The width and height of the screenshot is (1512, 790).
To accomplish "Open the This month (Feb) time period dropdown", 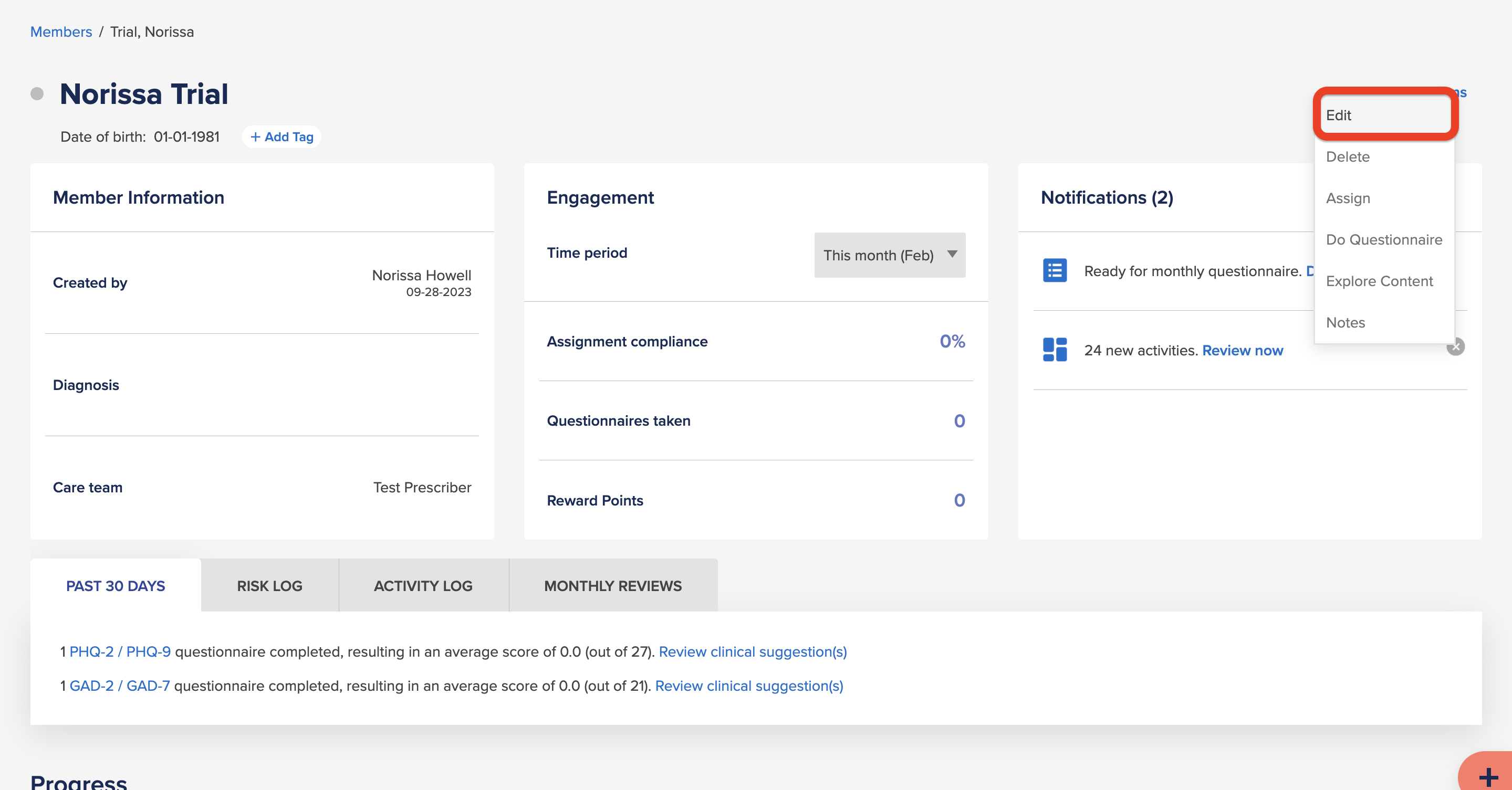I will pyautogui.click(x=889, y=255).
